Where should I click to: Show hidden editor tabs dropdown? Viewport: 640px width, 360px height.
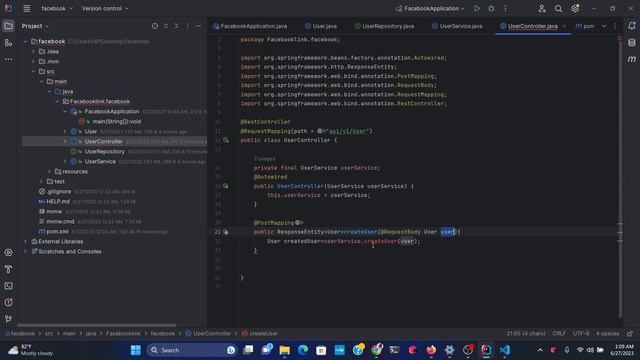coord(604,26)
